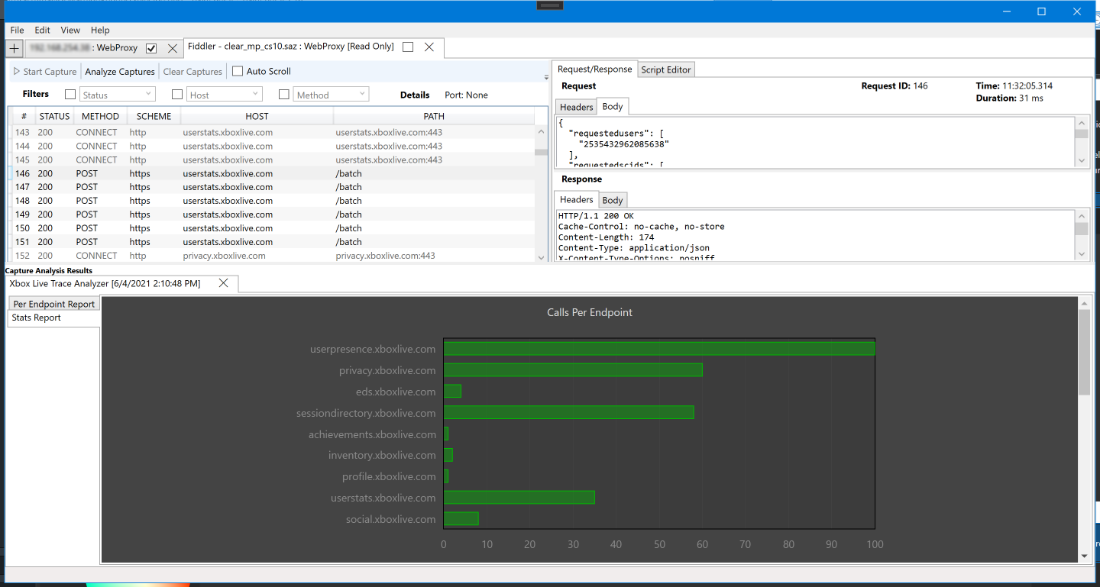Select request row 151
This screenshot has width=1100, height=587.
(x=274, y=242)
